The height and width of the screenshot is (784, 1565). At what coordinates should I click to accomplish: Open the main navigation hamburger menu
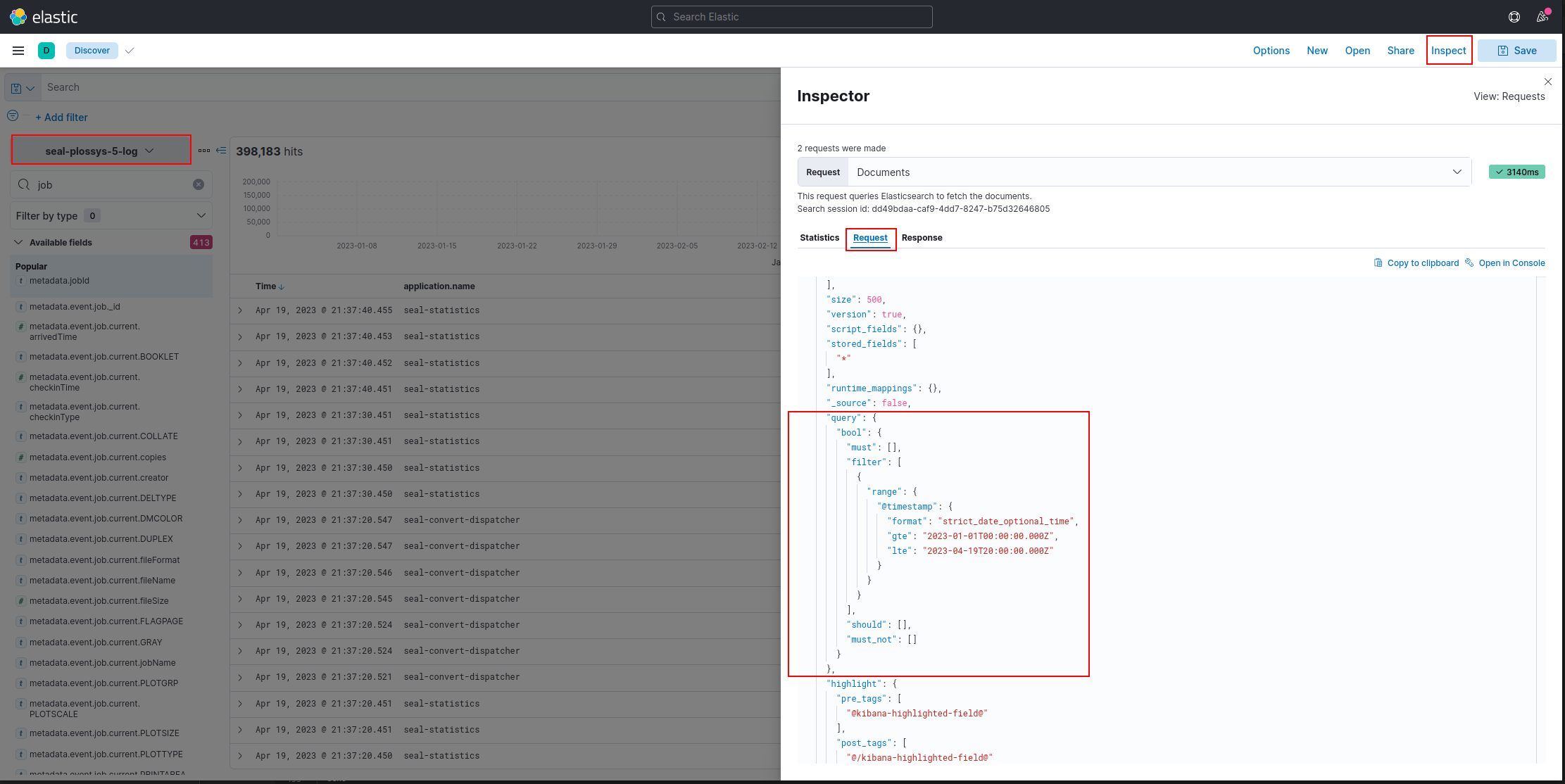point(18,50)
